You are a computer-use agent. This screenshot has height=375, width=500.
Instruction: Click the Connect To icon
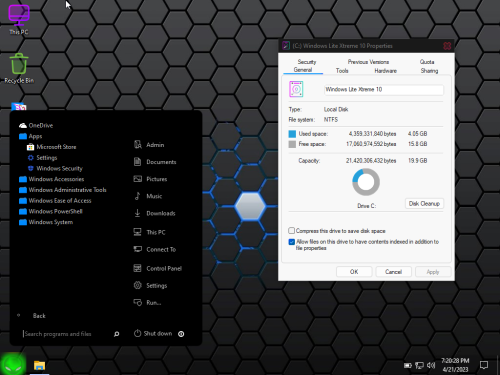coord(138,249)
